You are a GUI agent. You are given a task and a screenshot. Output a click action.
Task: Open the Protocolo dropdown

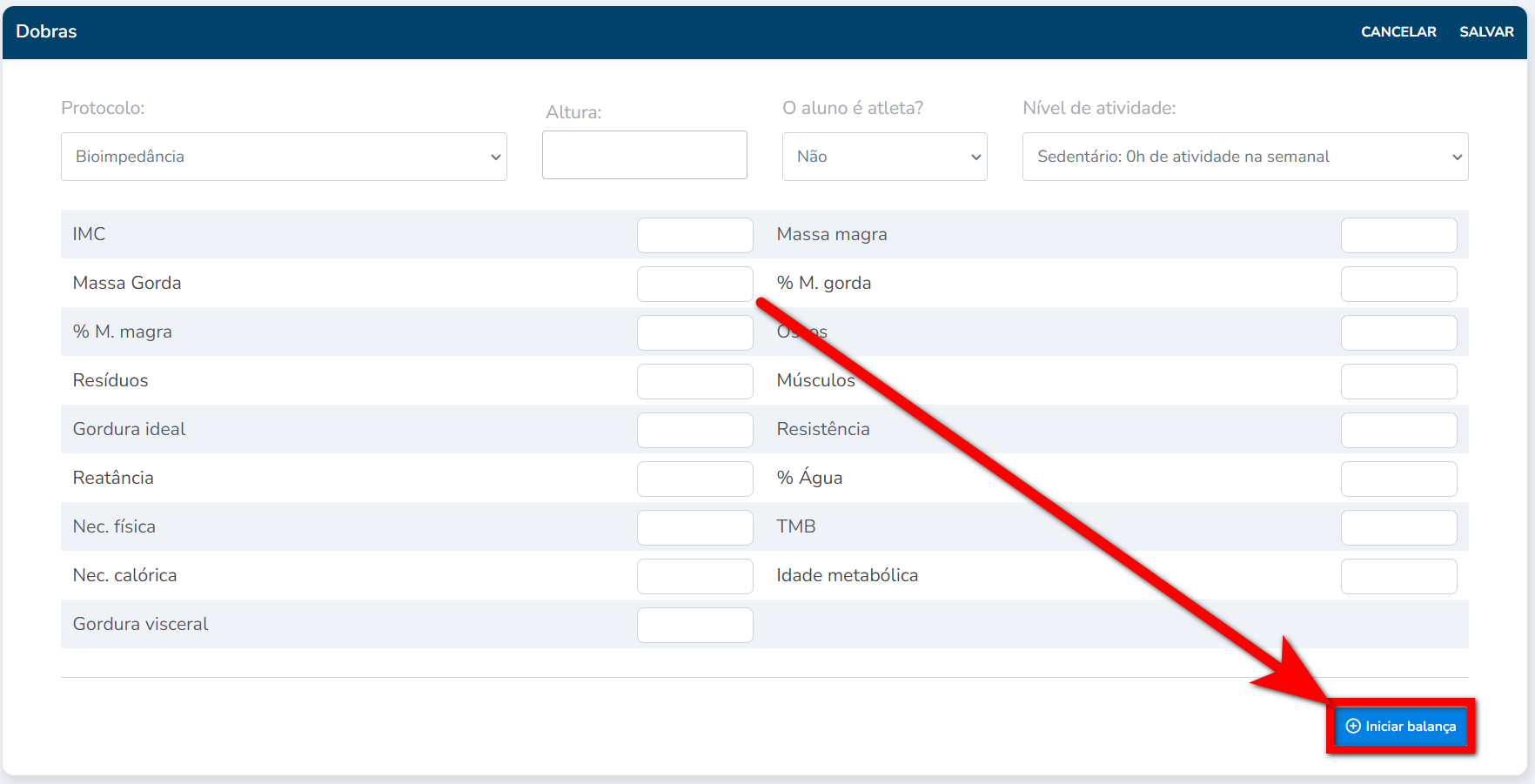(284, 157)
